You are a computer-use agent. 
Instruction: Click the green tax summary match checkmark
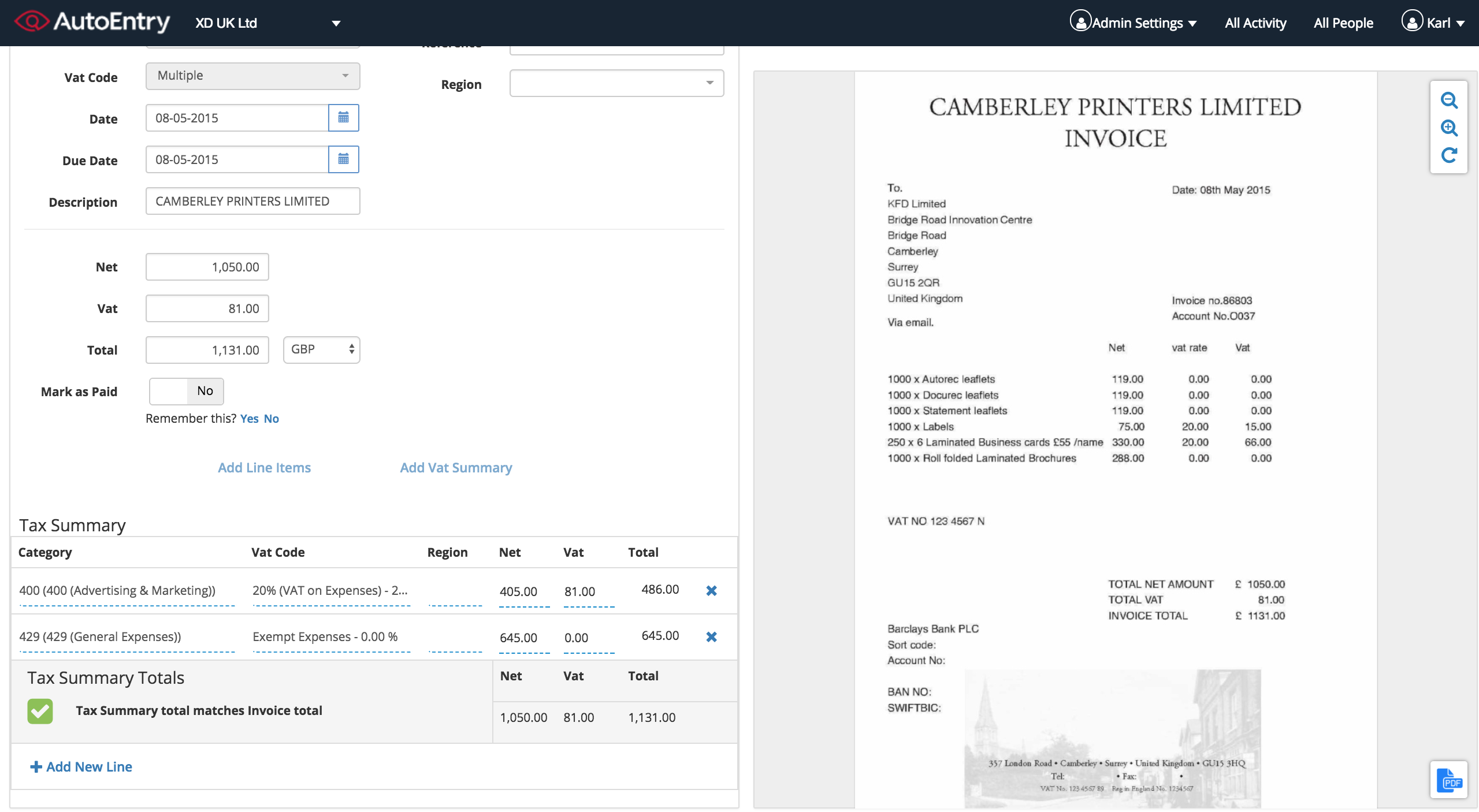coord(40,711)
